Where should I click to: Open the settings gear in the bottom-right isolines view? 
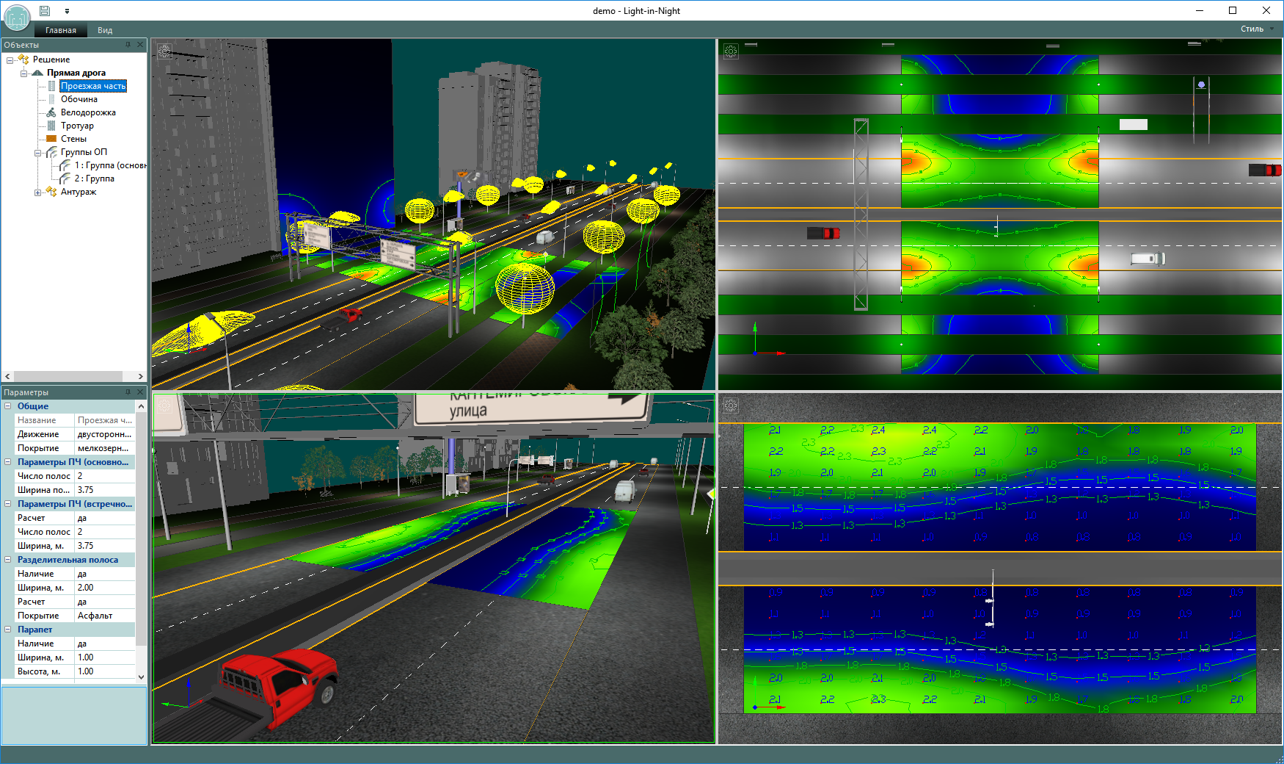click(731, 405)
